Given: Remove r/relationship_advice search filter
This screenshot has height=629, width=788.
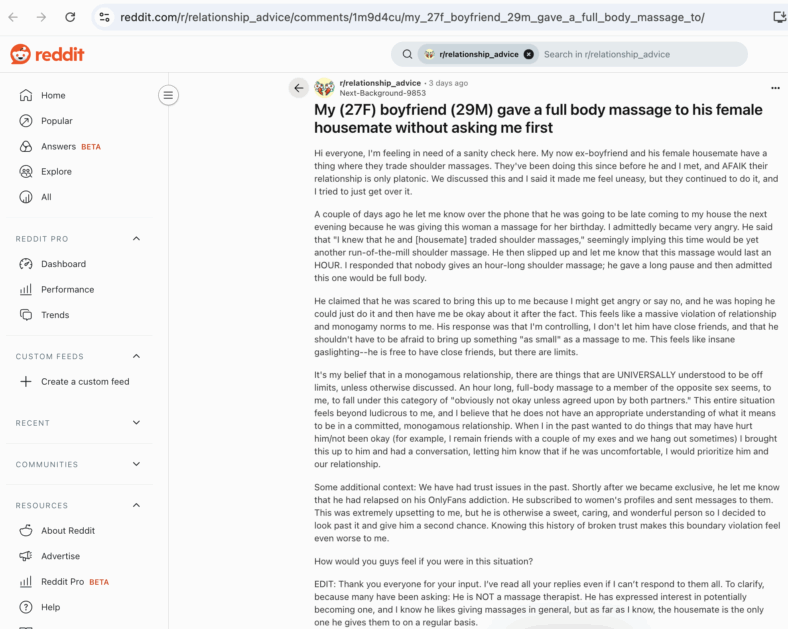Looking at the screenshot, I should tap(529, 54).
